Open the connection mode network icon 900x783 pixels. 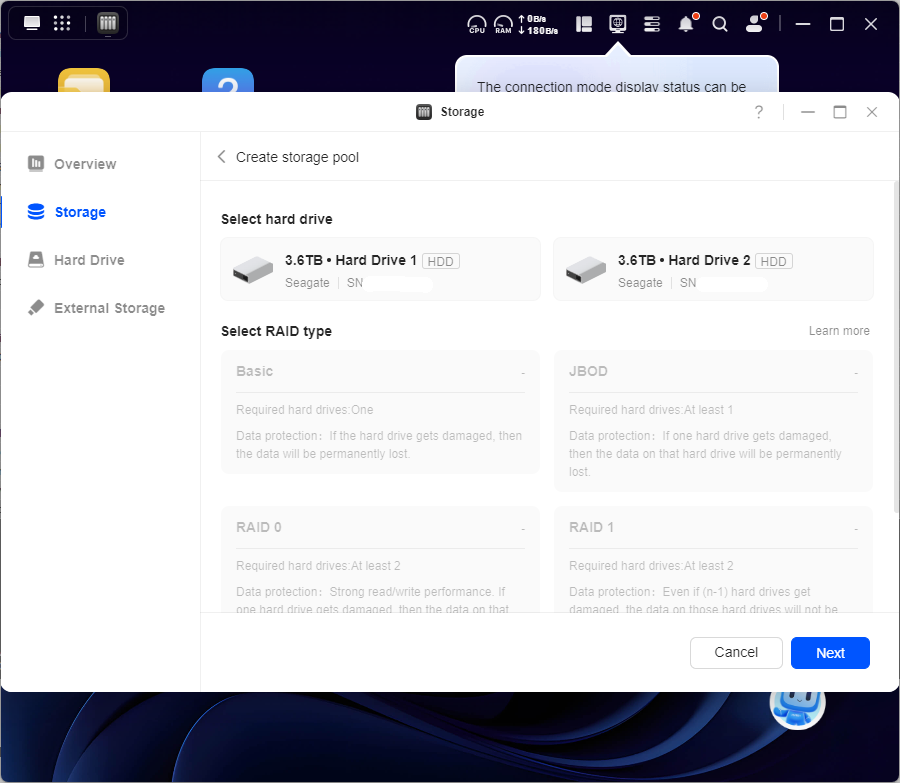click(x=618, y=23)
